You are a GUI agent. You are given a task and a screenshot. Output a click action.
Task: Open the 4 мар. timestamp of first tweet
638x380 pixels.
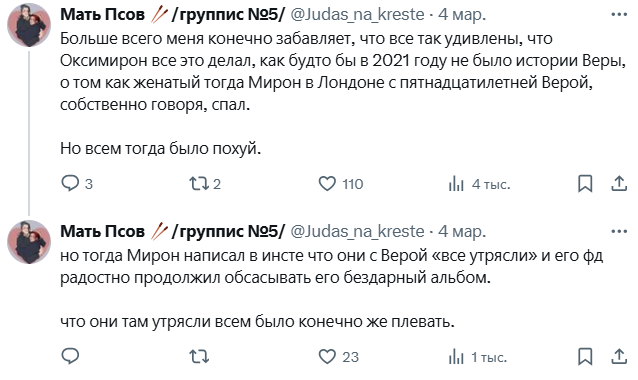462,15
